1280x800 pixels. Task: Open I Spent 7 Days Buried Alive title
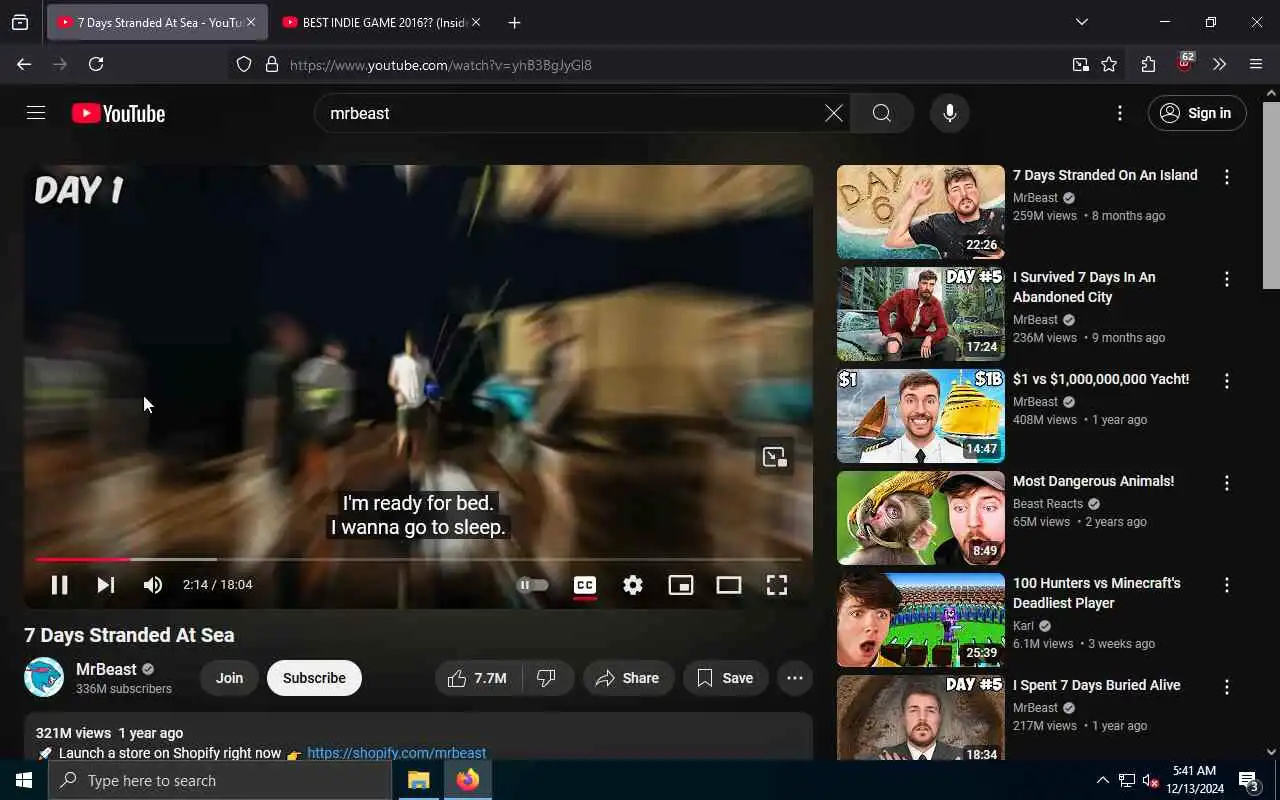click(1097, 685)
